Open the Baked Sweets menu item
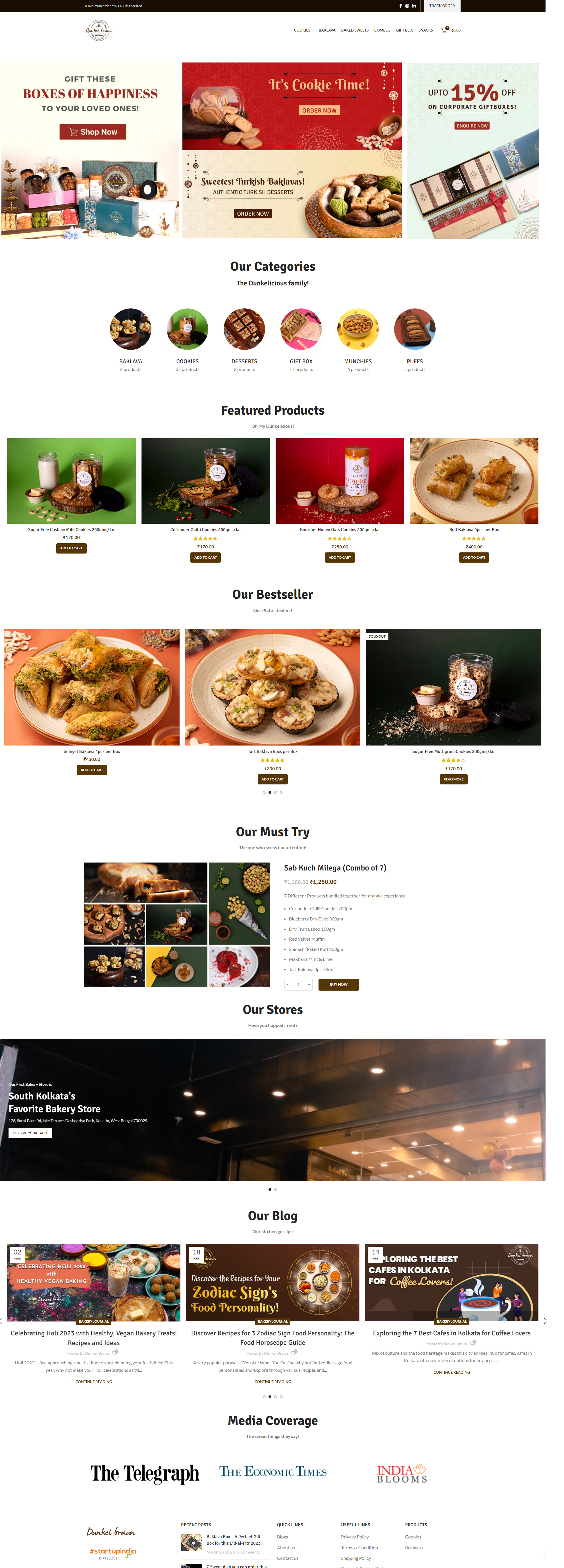The image size is (564, 1568). (x=355, y=30)
